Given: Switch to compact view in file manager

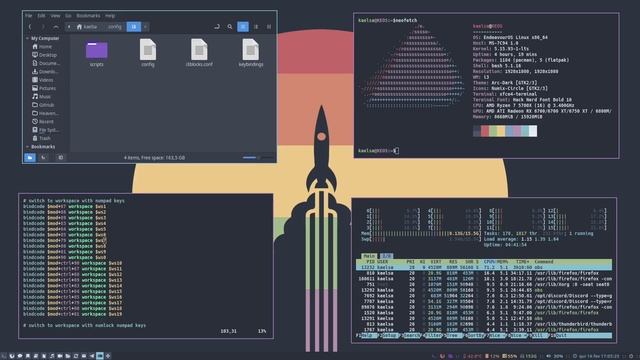Looking at the screenshot, I should pyautogui.click(x=269, y=27).
